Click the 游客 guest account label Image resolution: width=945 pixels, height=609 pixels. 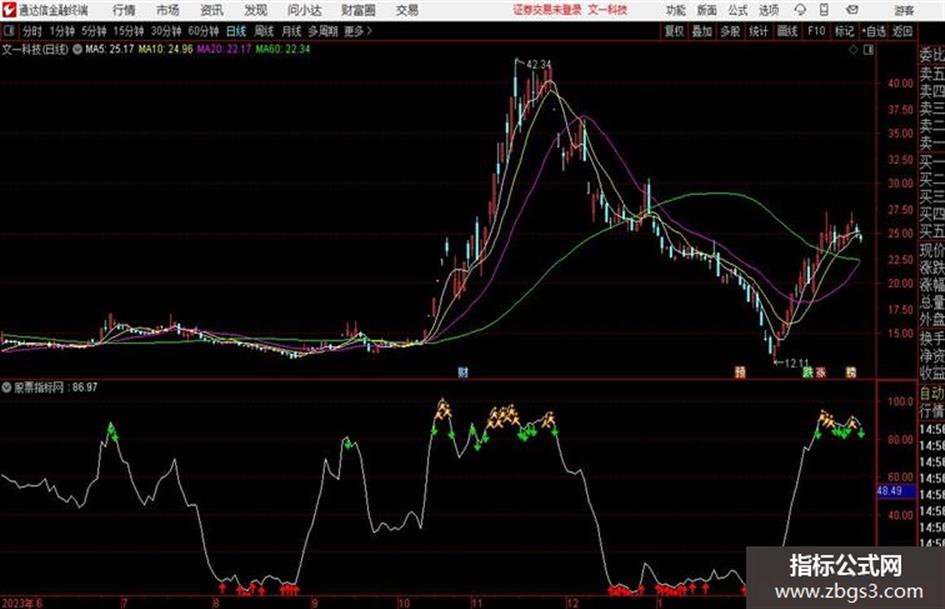click(x=904, y=10)
